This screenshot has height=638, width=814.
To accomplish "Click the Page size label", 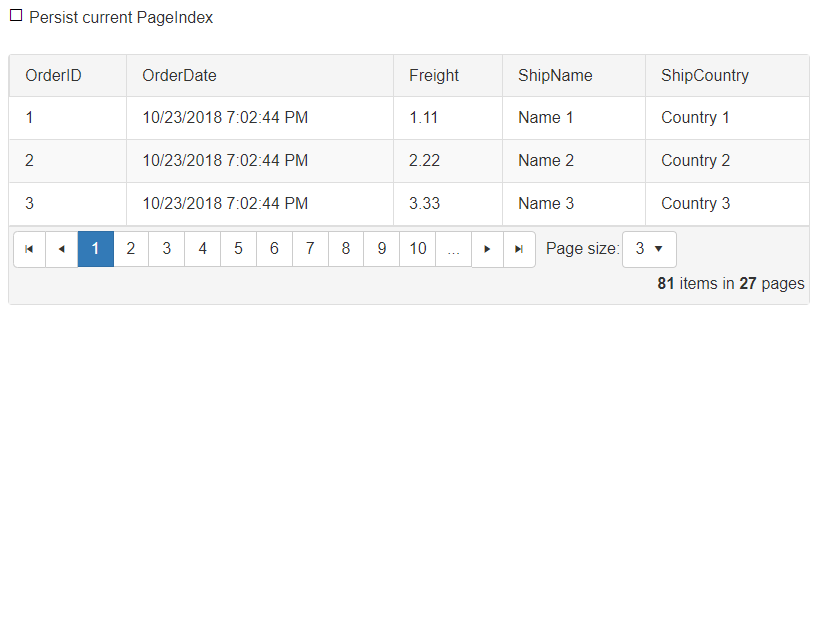I will click(x=582, y=249).
